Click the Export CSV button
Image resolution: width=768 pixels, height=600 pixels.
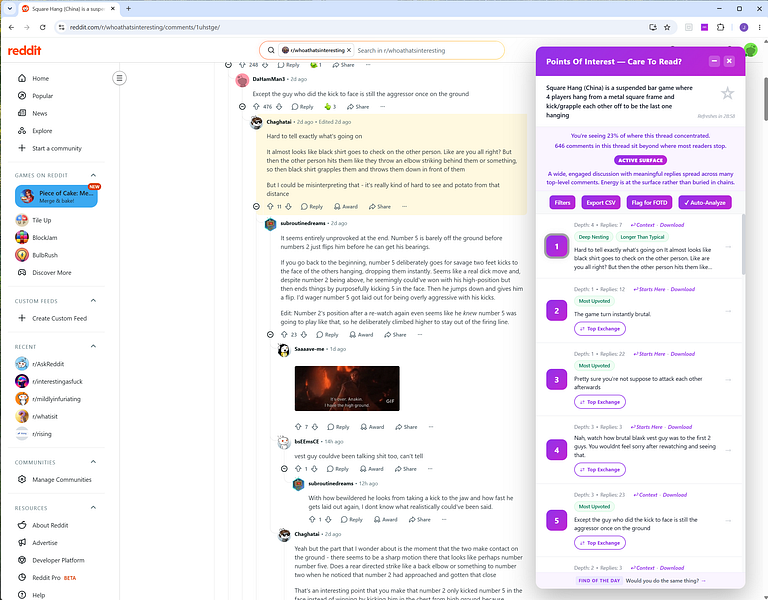tap(601, 202)
